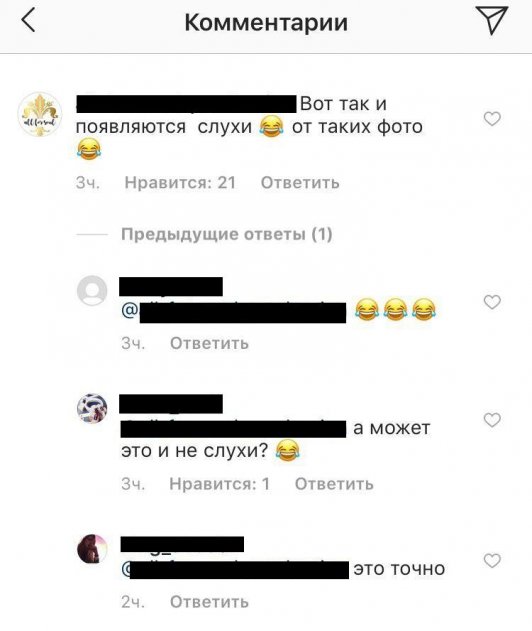532x631 pixels.
Task: View likes 'Нравится: 21' on the top comment
Action: 180,183
